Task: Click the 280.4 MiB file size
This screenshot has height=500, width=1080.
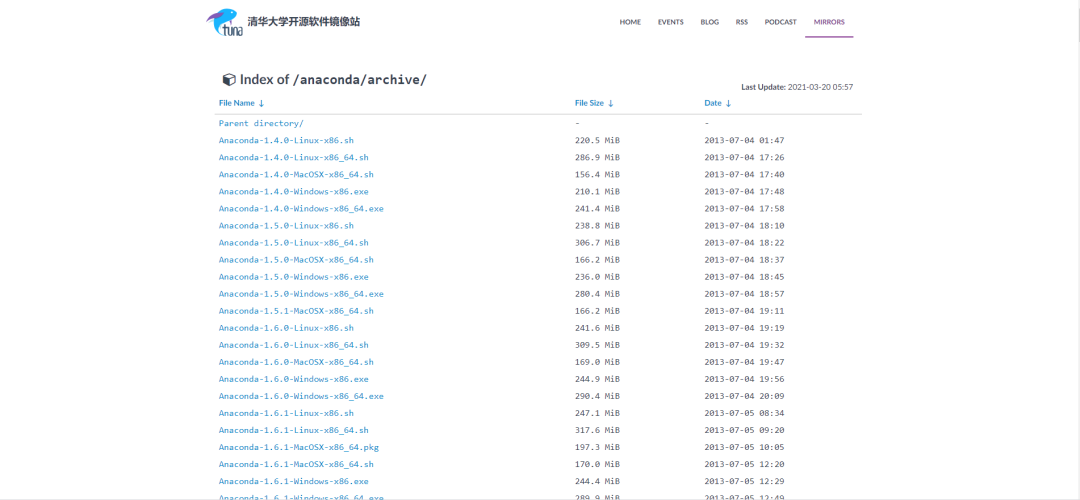Action: (597, 294)
